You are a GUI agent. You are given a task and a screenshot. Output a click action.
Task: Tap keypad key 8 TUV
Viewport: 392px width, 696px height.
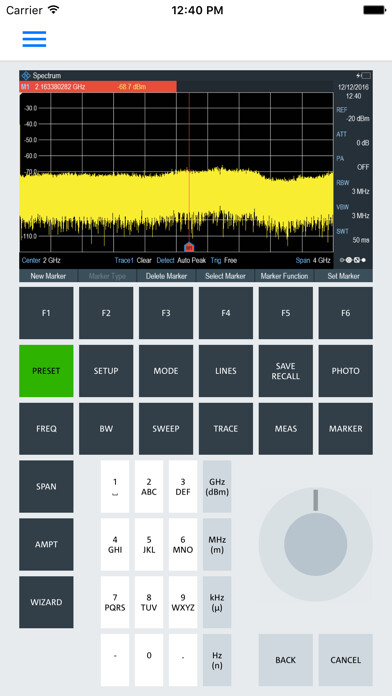(x=149, y=602)
